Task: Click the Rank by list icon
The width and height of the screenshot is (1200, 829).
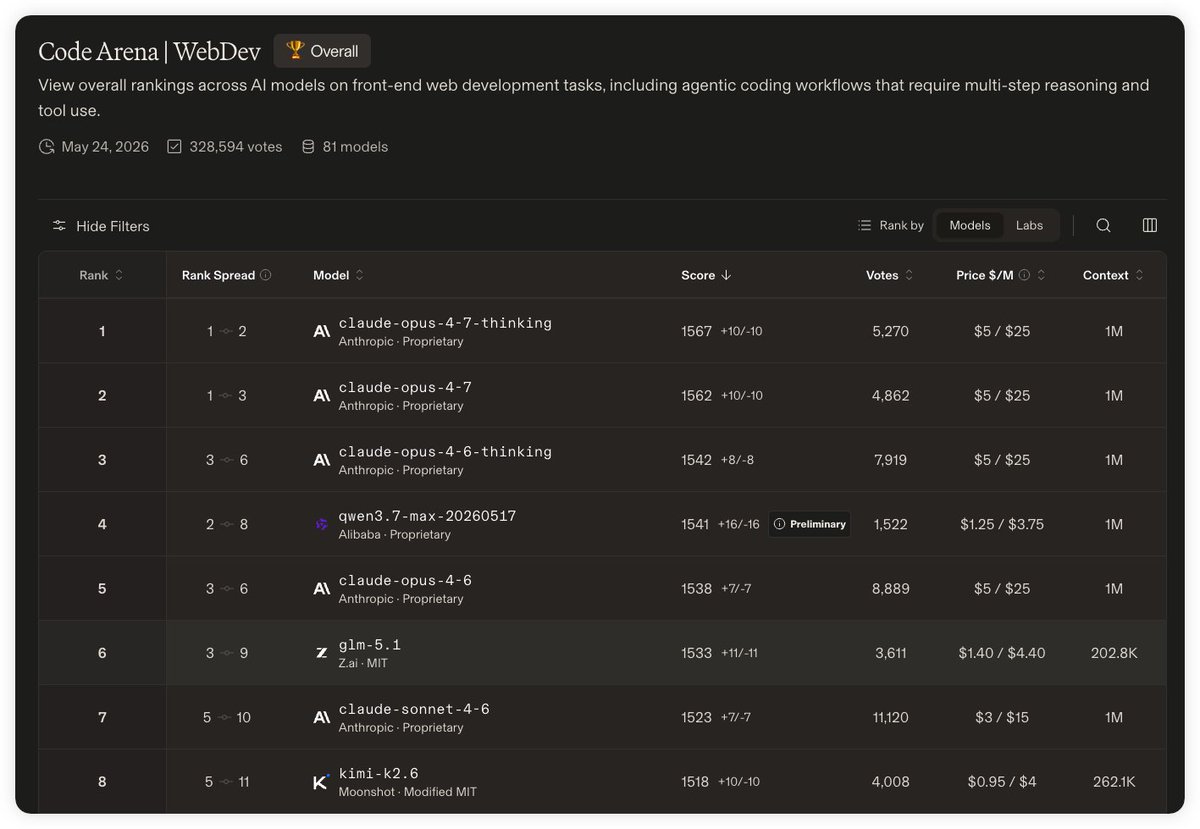Action: [x=865, y=226]
